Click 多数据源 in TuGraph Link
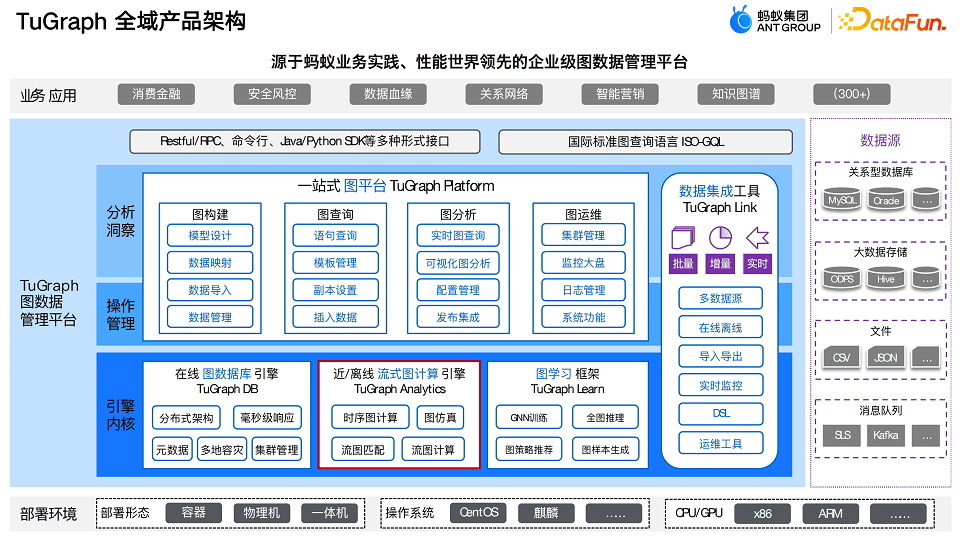Screen dimensions: 960x539 coord(721,298)
